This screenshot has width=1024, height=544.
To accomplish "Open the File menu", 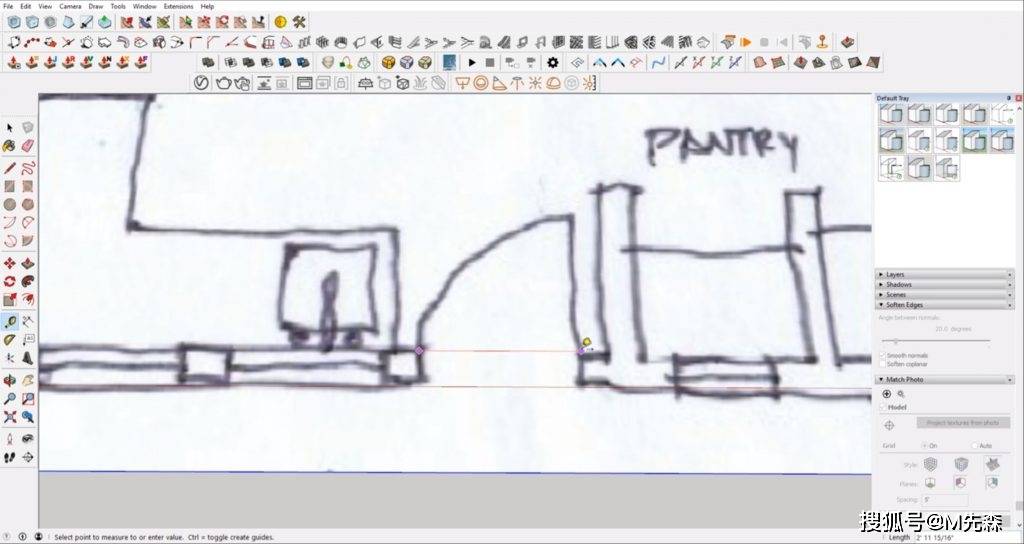I will 8,6.
